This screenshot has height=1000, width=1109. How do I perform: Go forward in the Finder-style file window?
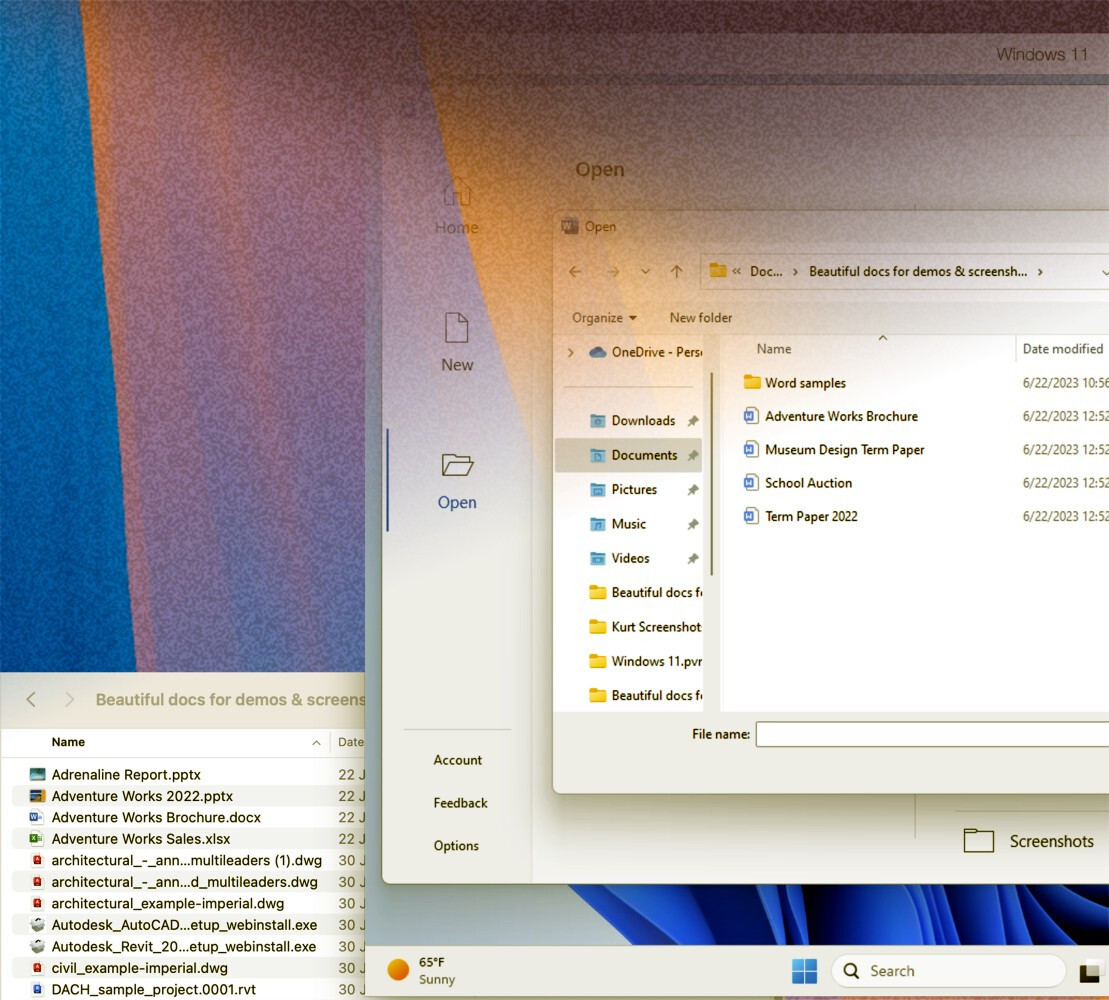(69, 699)
